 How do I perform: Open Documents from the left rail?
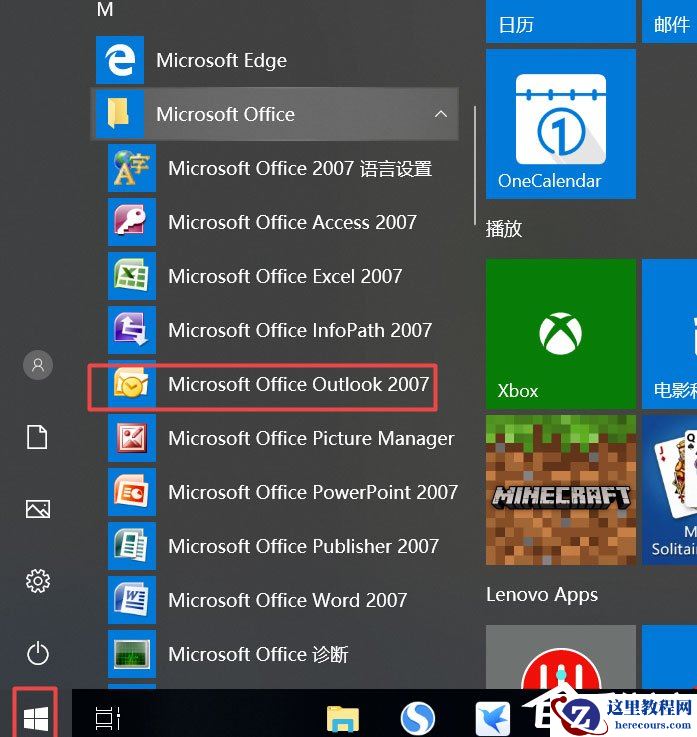(37, 437)
